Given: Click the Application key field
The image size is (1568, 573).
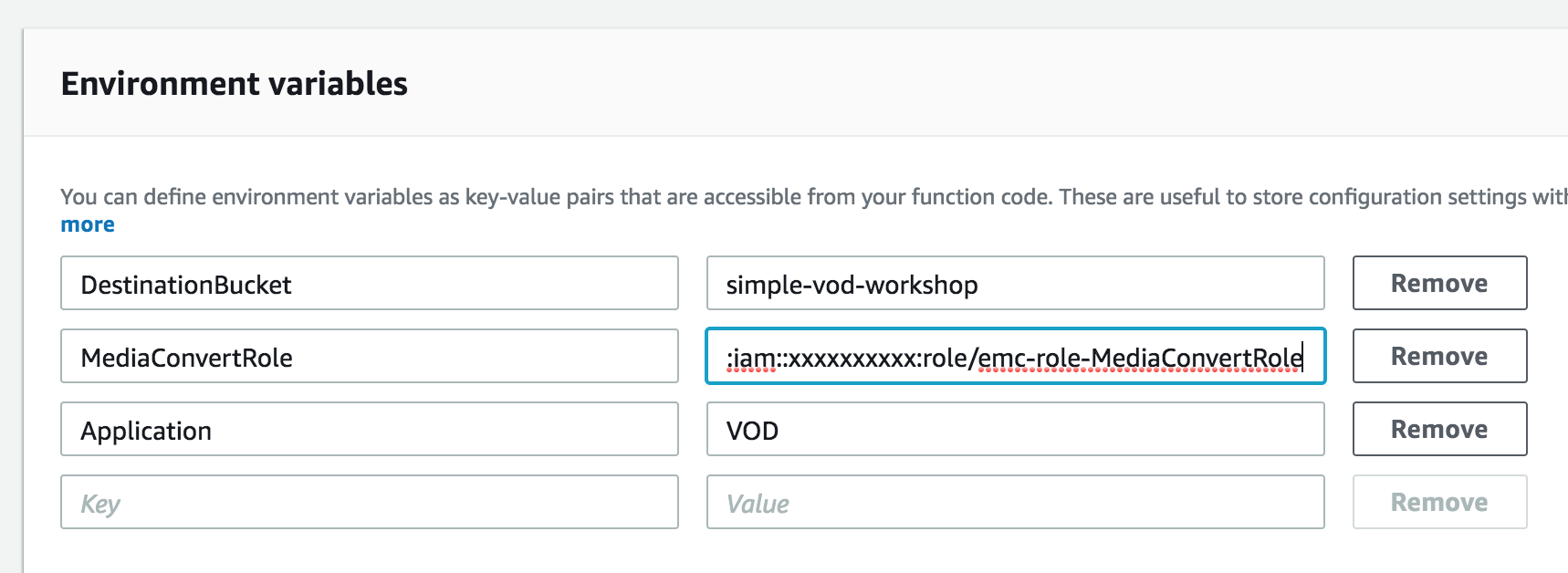Looking at the screenshot, I should [x=370, y=430].
